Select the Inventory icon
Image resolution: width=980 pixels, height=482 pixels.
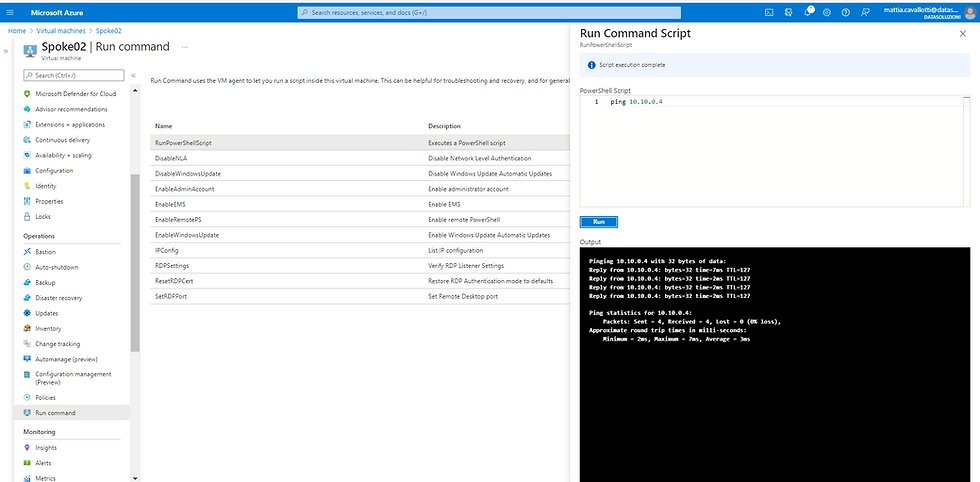point(27,329)
